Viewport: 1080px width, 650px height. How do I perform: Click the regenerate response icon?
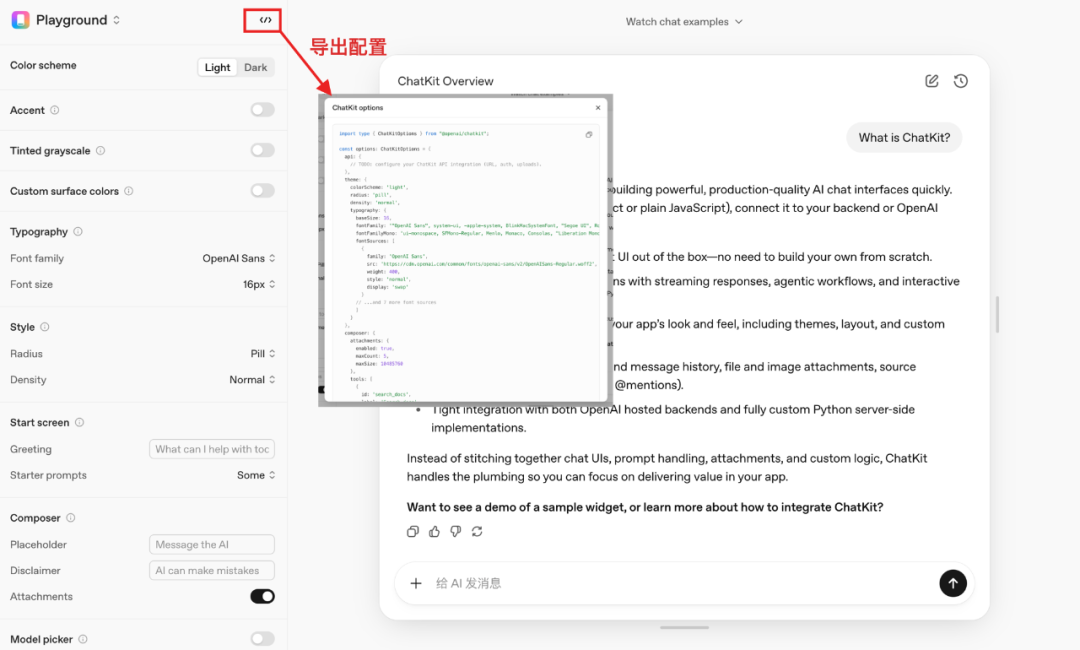click(477, 532)
